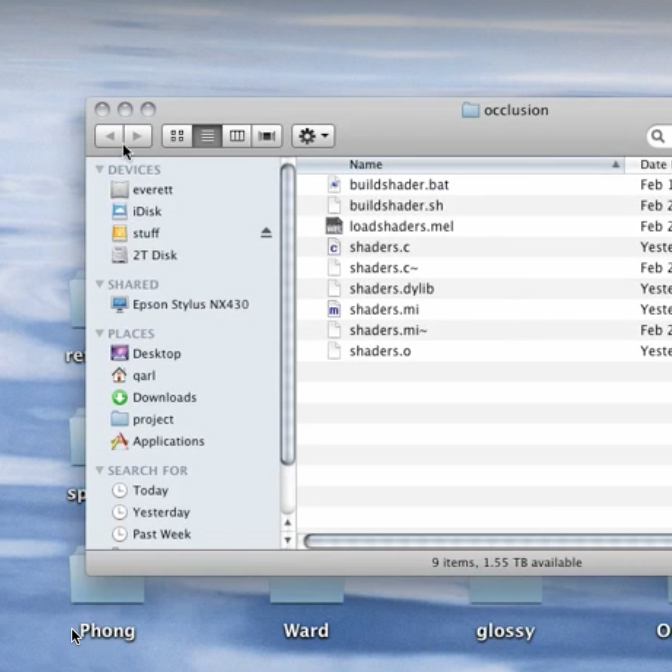Open Downloads in the sidebar

pos(165,397)
